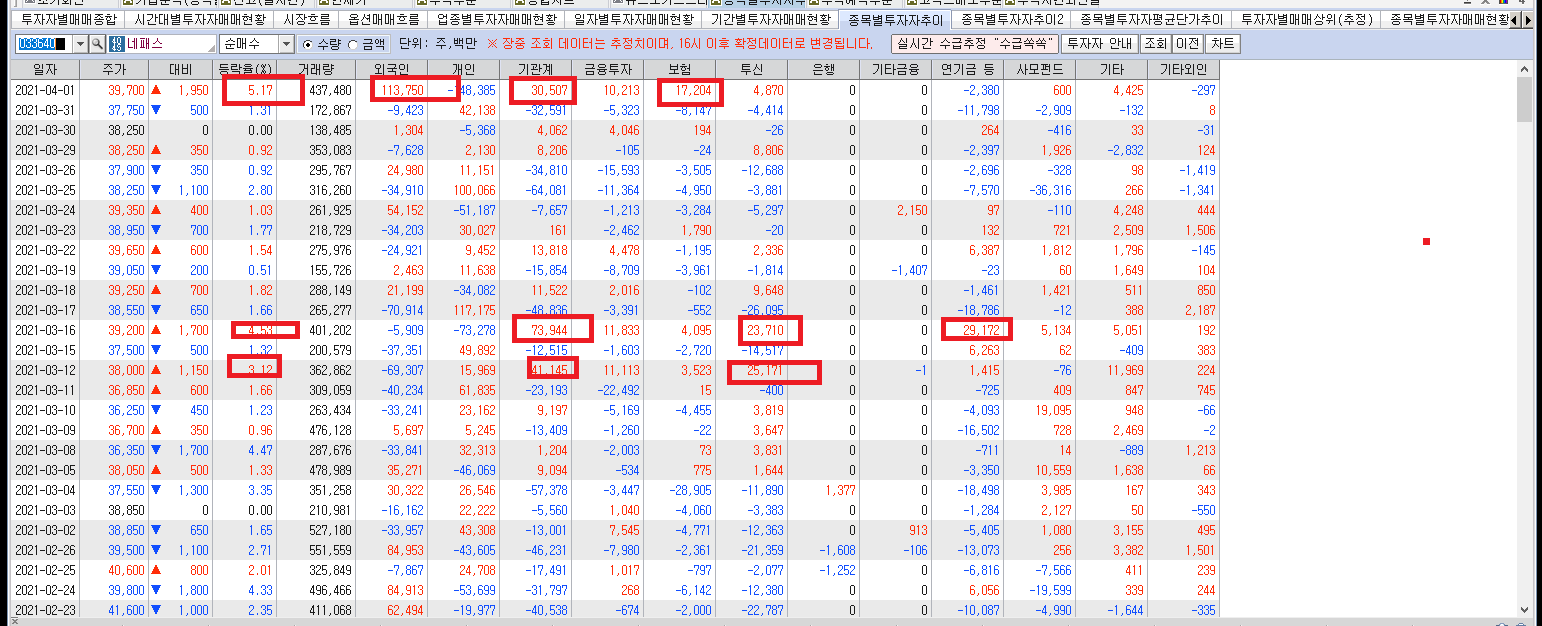This screenshot has height=626, width=1542.
Task: Select the 2021-04-01 date row
Action: 615,90
